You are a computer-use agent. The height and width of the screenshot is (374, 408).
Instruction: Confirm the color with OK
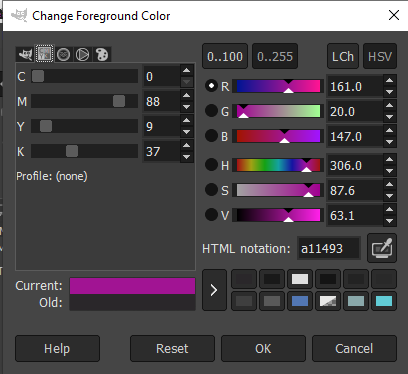[x=263, y=349]
